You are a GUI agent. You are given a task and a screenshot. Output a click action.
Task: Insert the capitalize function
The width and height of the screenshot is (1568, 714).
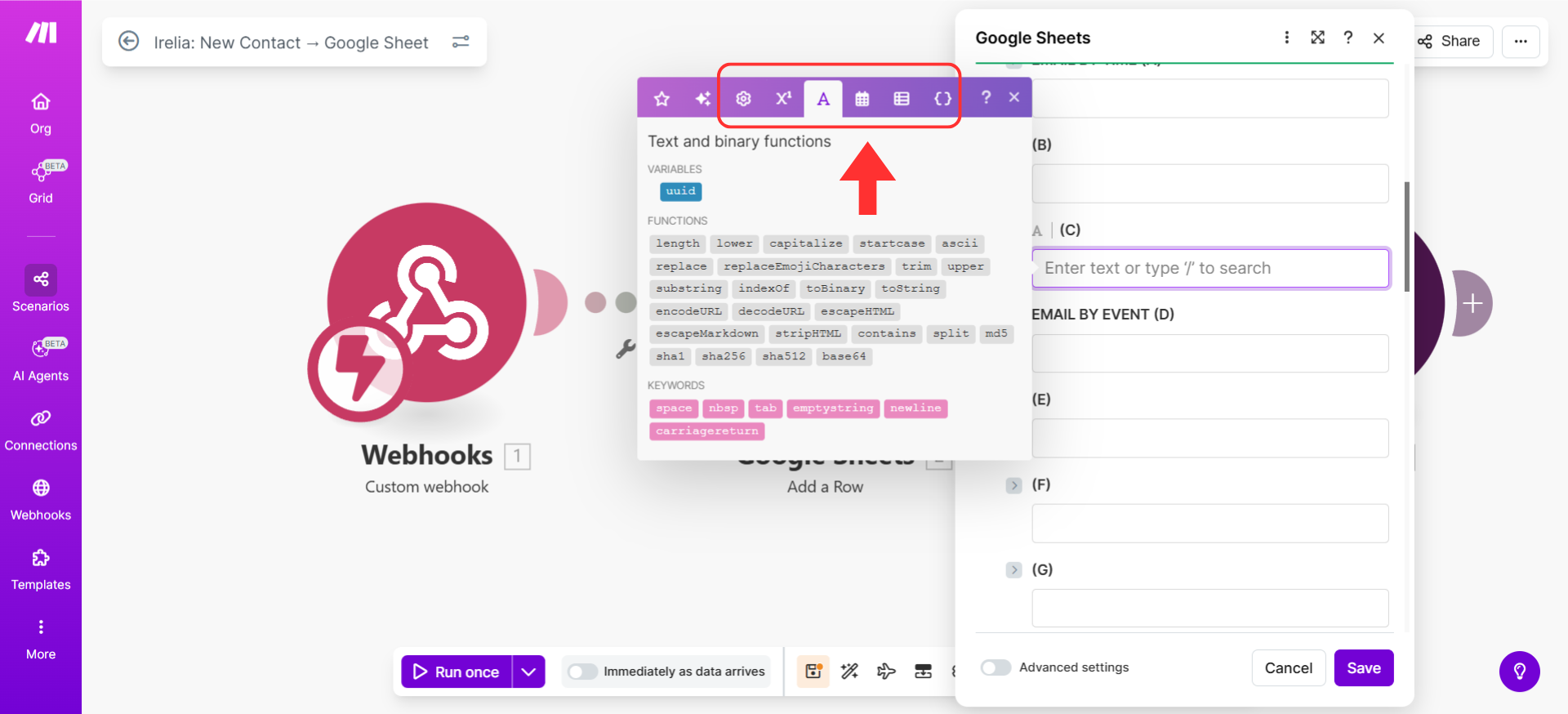[x=806, y=243]
